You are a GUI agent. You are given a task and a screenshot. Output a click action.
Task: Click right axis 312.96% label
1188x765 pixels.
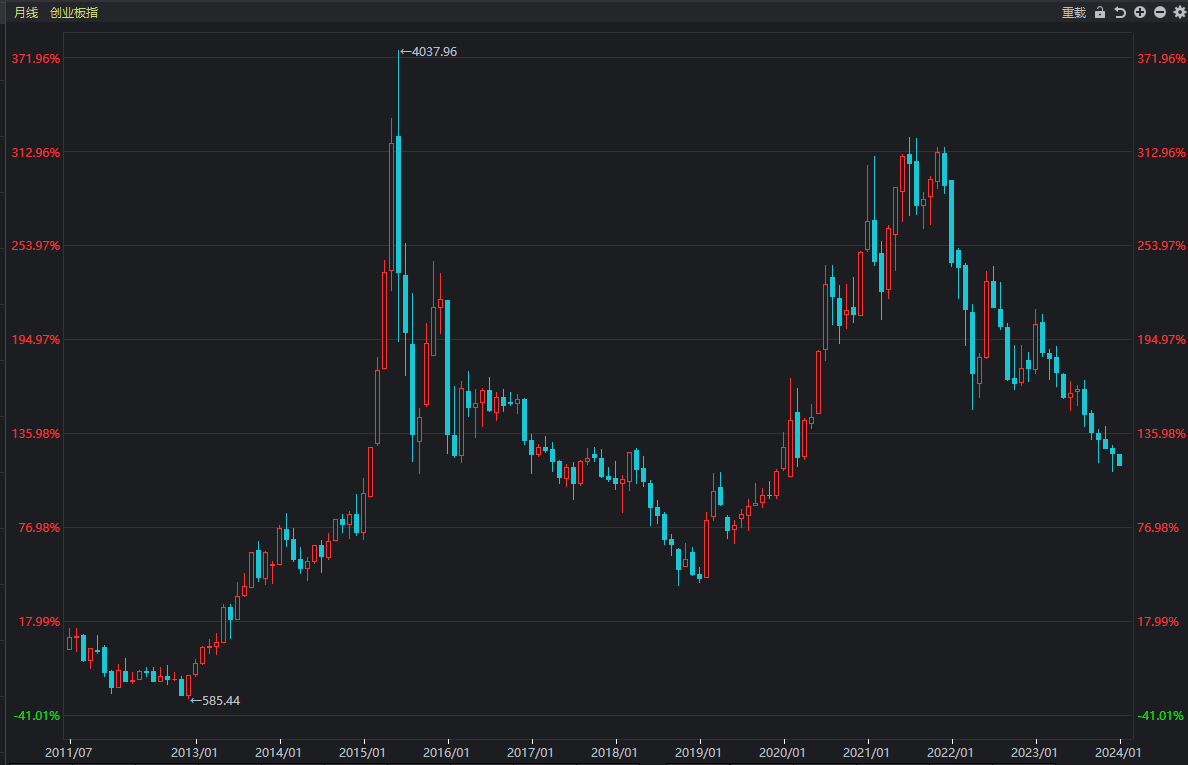click(x=1161, y=152)
